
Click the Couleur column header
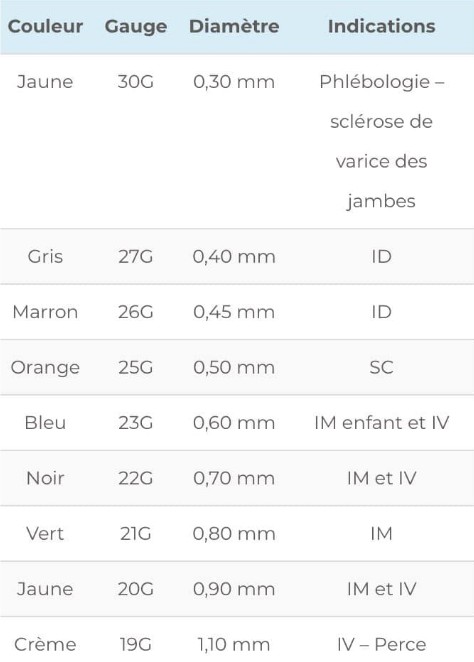[45, 26]
